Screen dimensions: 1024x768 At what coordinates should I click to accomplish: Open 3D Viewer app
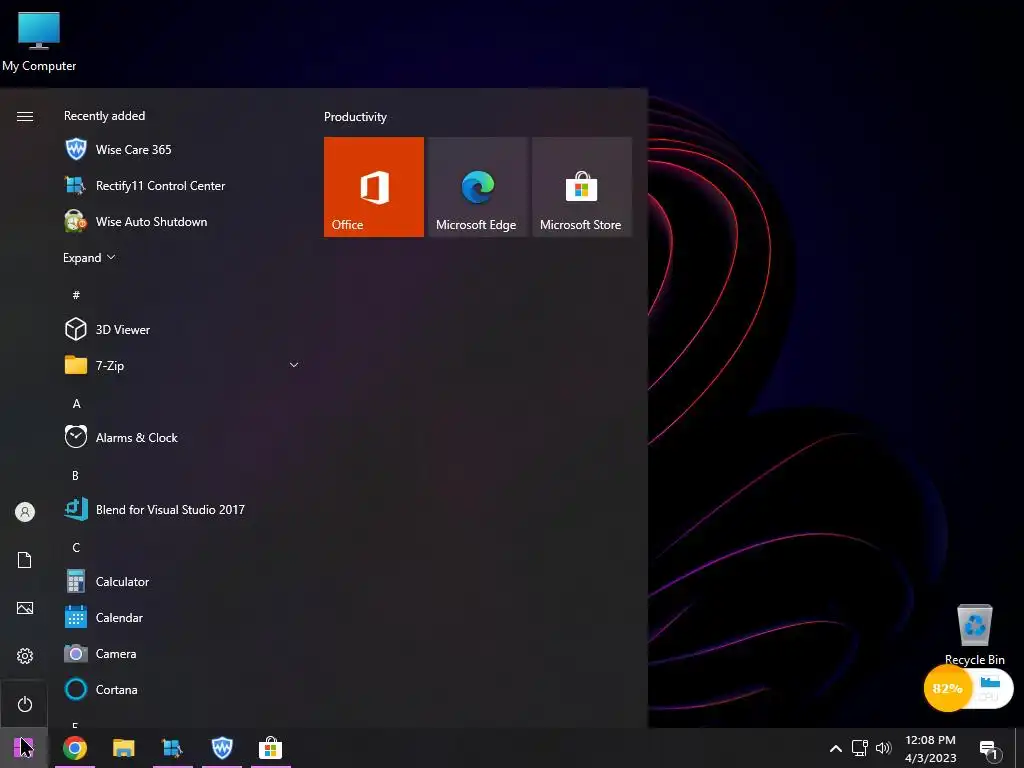coord(183,329)
